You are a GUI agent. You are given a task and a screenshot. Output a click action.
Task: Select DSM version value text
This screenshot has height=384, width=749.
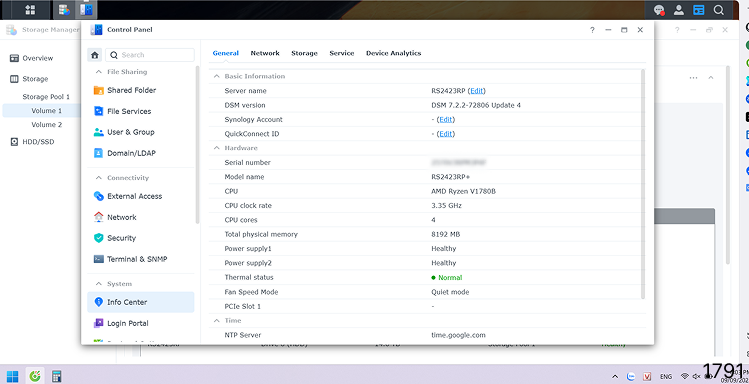[x=476, y=105]
